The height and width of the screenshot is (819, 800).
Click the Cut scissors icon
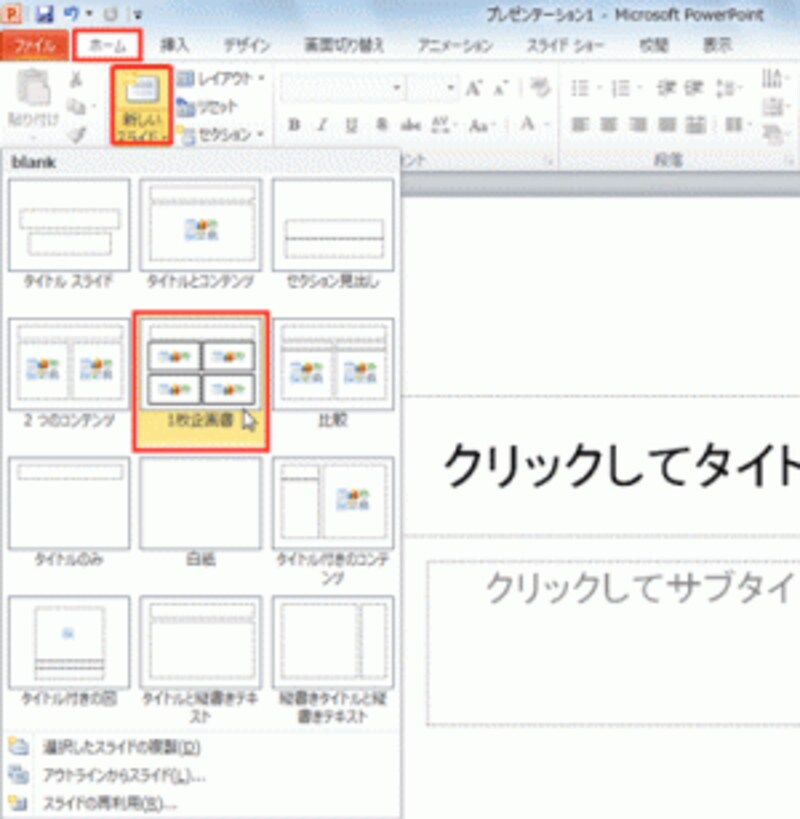(76, 79)
